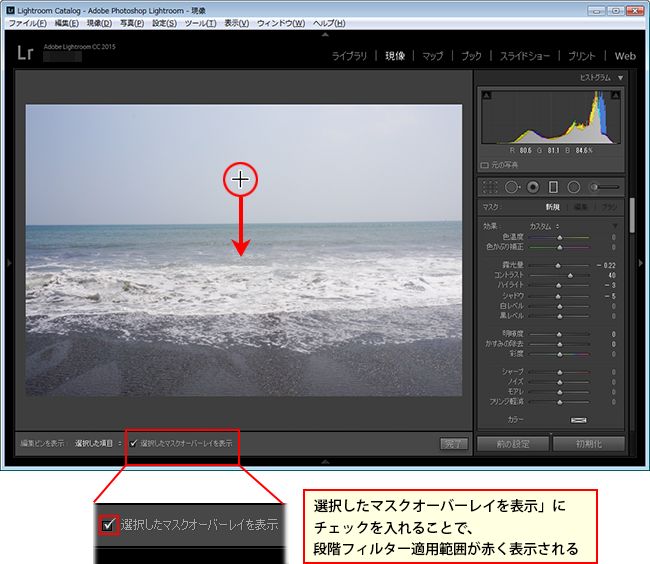Select 新規 mask mode

click(552, 207)
